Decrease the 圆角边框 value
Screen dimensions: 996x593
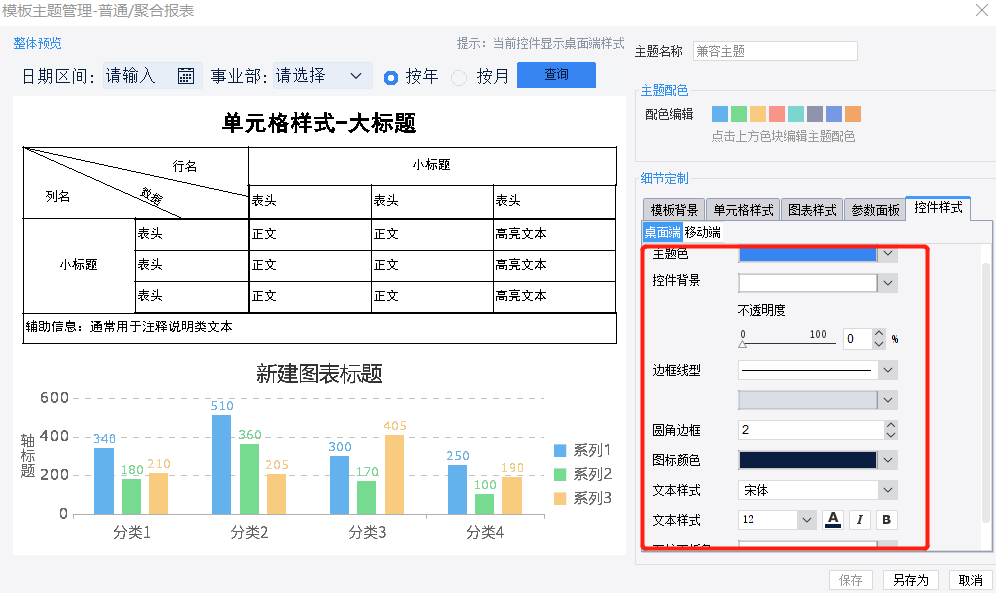pos(891,435)
